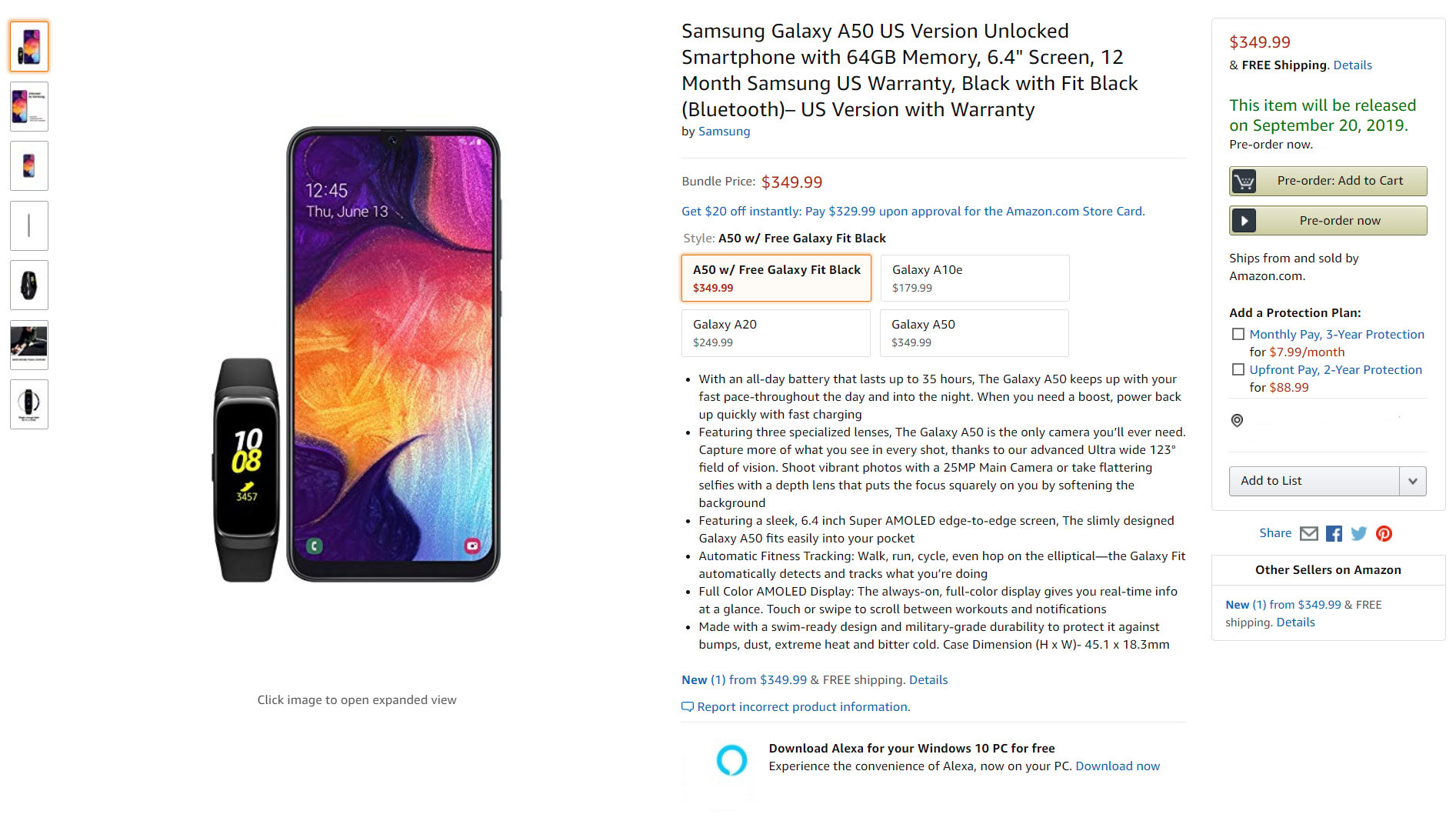Open the Samsung brand link
Viewport: 1456px width, 831px height.
coord(724,131)
